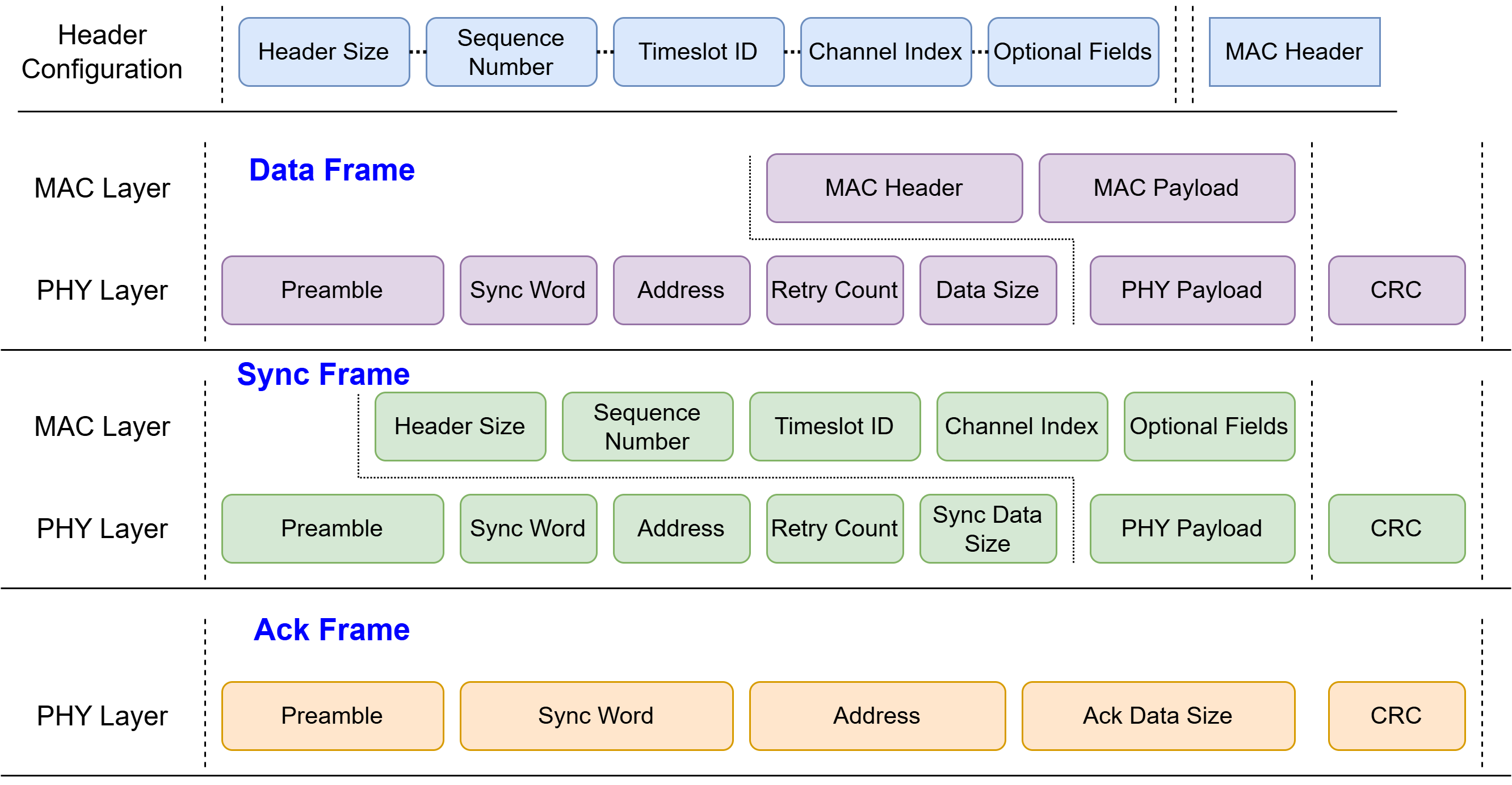The height and width of the screenshot is (785, 1512).
Task: Click the Header Configuration label
Action: 102,52
